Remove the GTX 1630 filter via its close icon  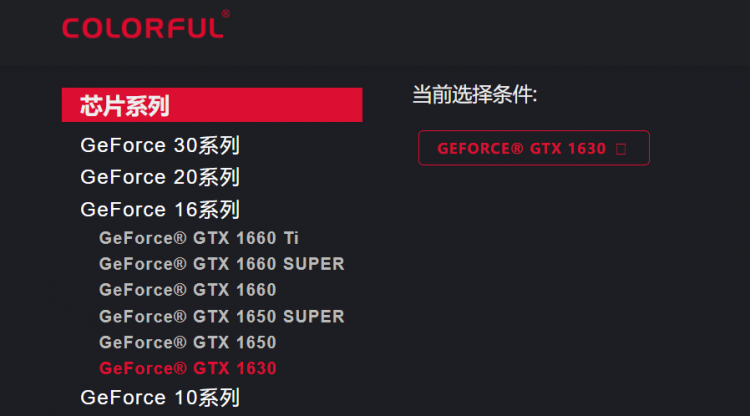click(x=621, y=149)
